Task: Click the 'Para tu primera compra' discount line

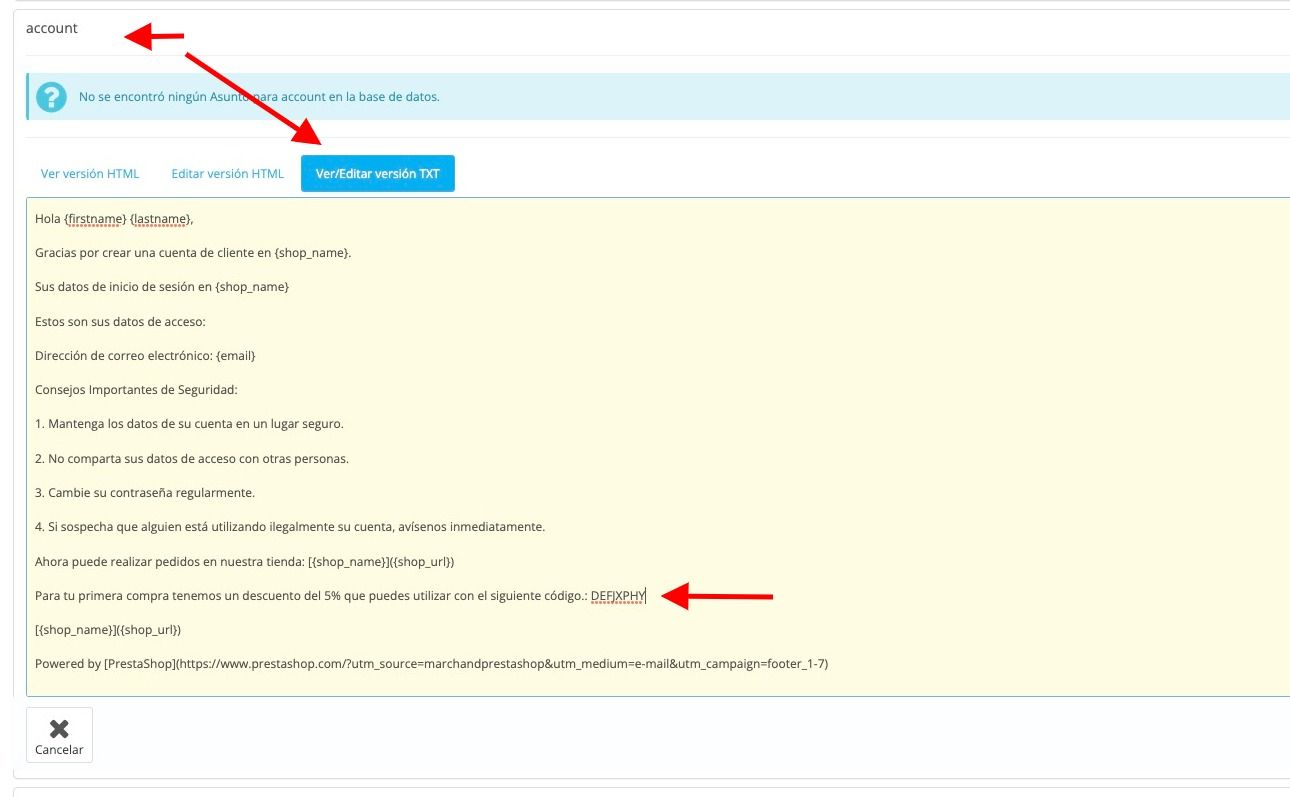Action: (340, 597)
